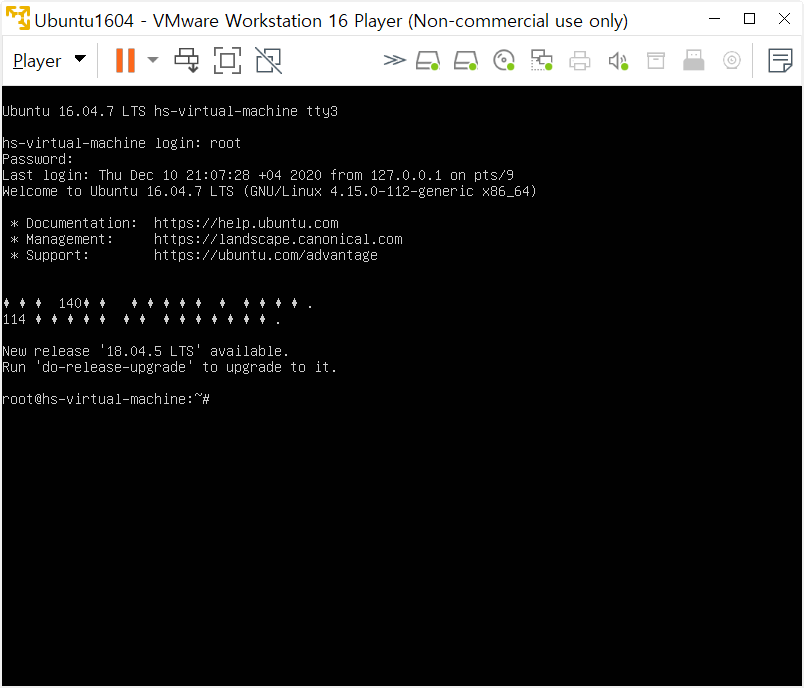Image resolution: width=804 pixels, height=688 pixels.
Task: Click the printer device icon
Action: coord(579,60)
